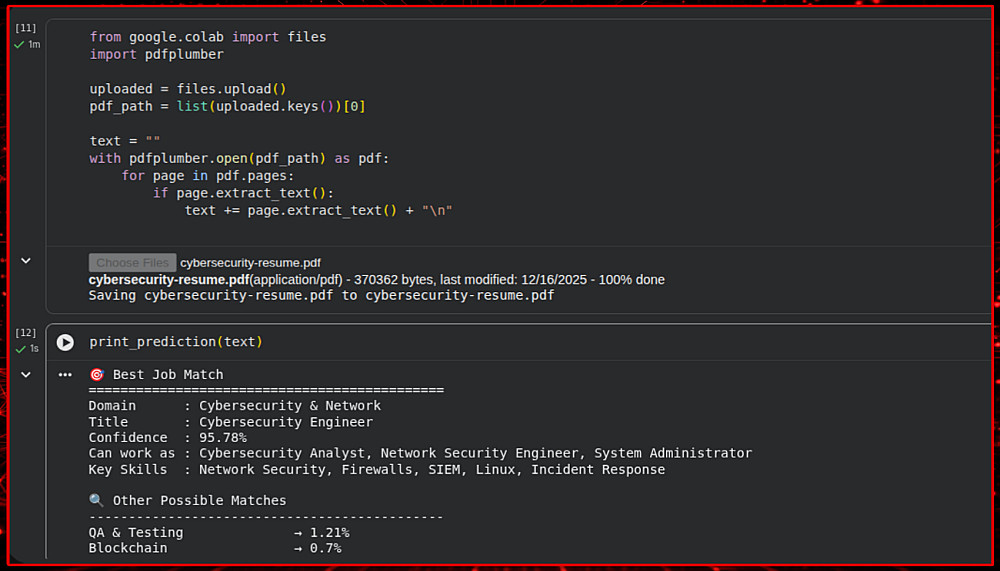Screen dimensions: 1000x571
Task: Click the QA & Testing match row
Action: click(x=218, y=532)
